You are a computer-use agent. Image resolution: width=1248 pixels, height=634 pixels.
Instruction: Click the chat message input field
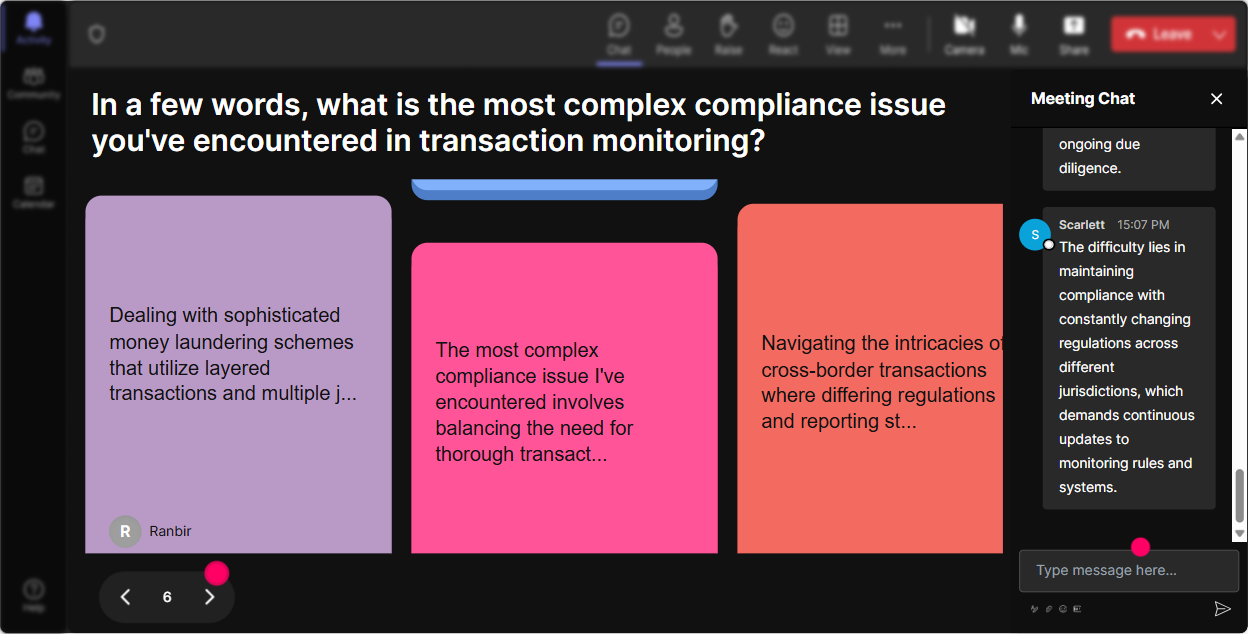1128,571
